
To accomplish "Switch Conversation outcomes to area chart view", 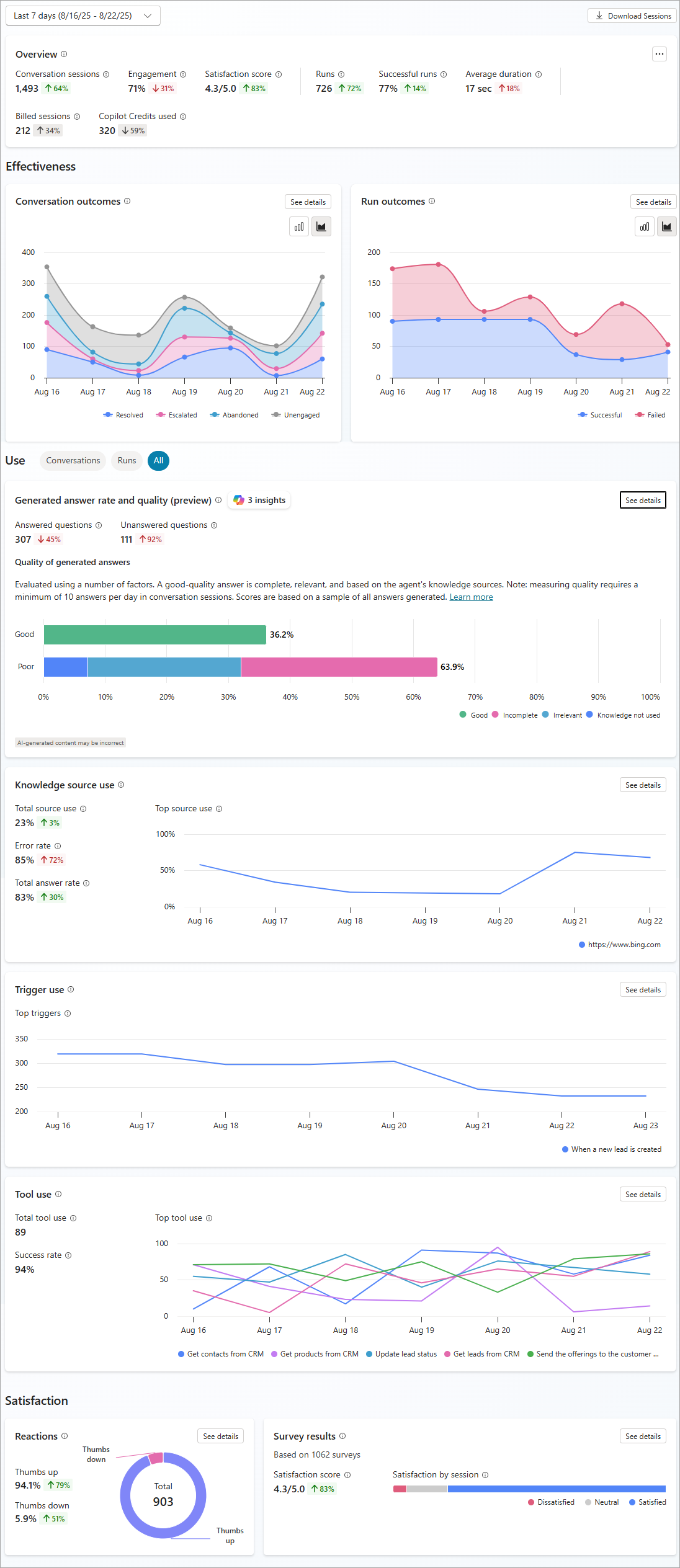I will 321,227.
